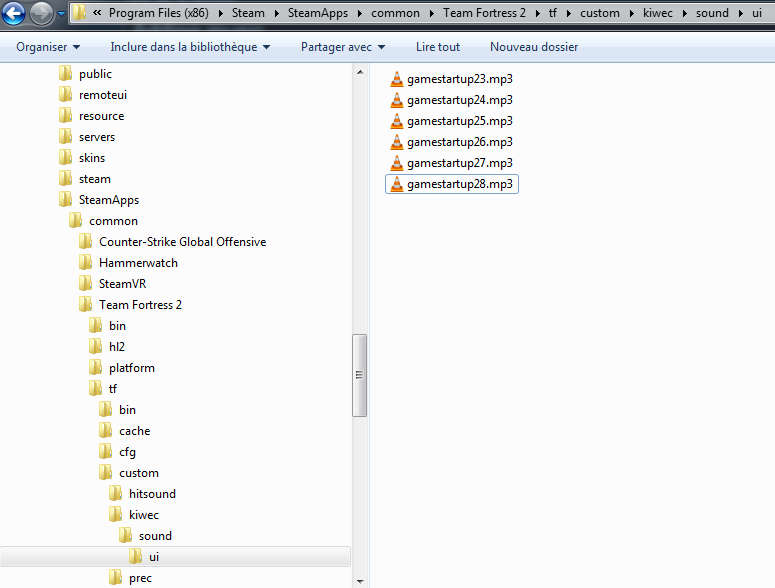Select the cache folder icon

(106, 430)
